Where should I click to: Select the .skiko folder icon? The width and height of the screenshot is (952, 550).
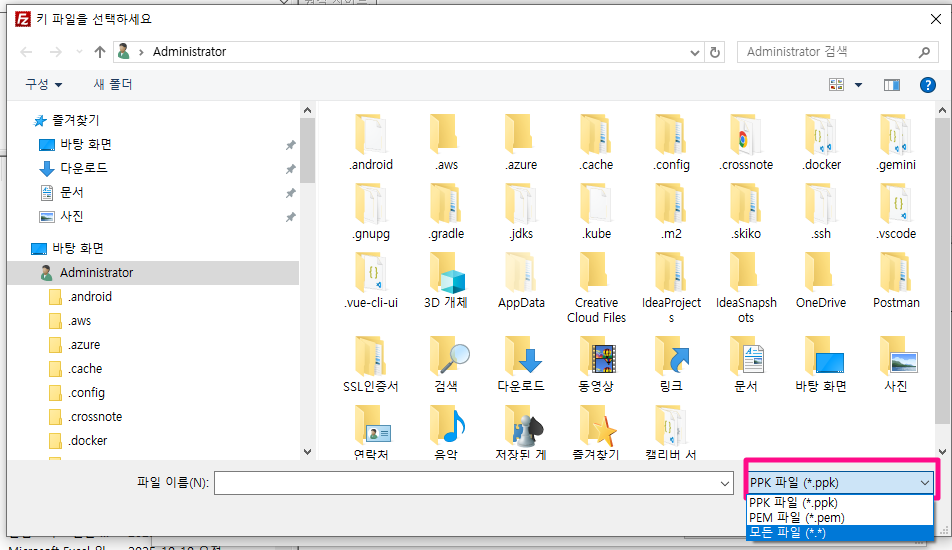(746, 203)
